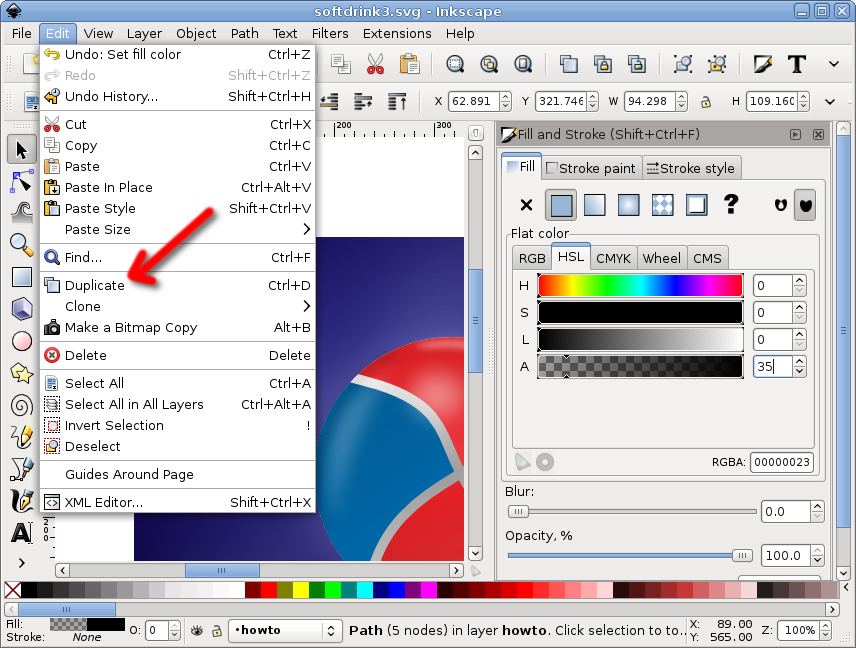Expand toolbox overflow chevron
The image size is (856, 648).
tap(21, 563)
